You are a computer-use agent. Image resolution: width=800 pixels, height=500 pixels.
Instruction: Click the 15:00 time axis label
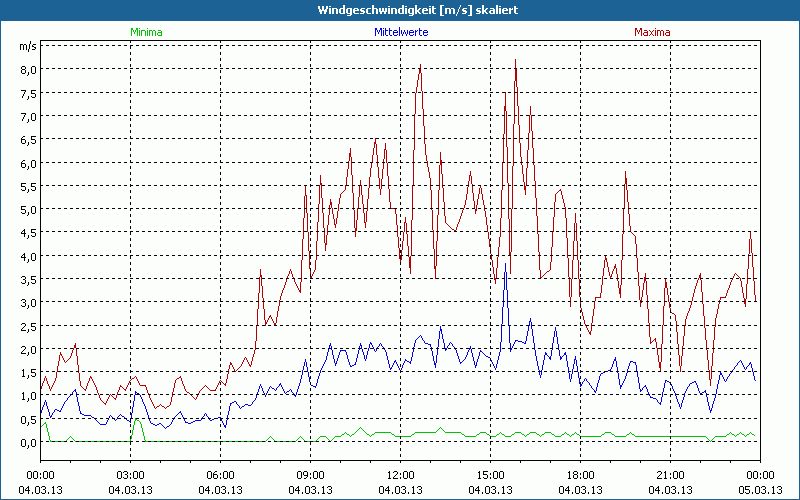coord(490,476)
